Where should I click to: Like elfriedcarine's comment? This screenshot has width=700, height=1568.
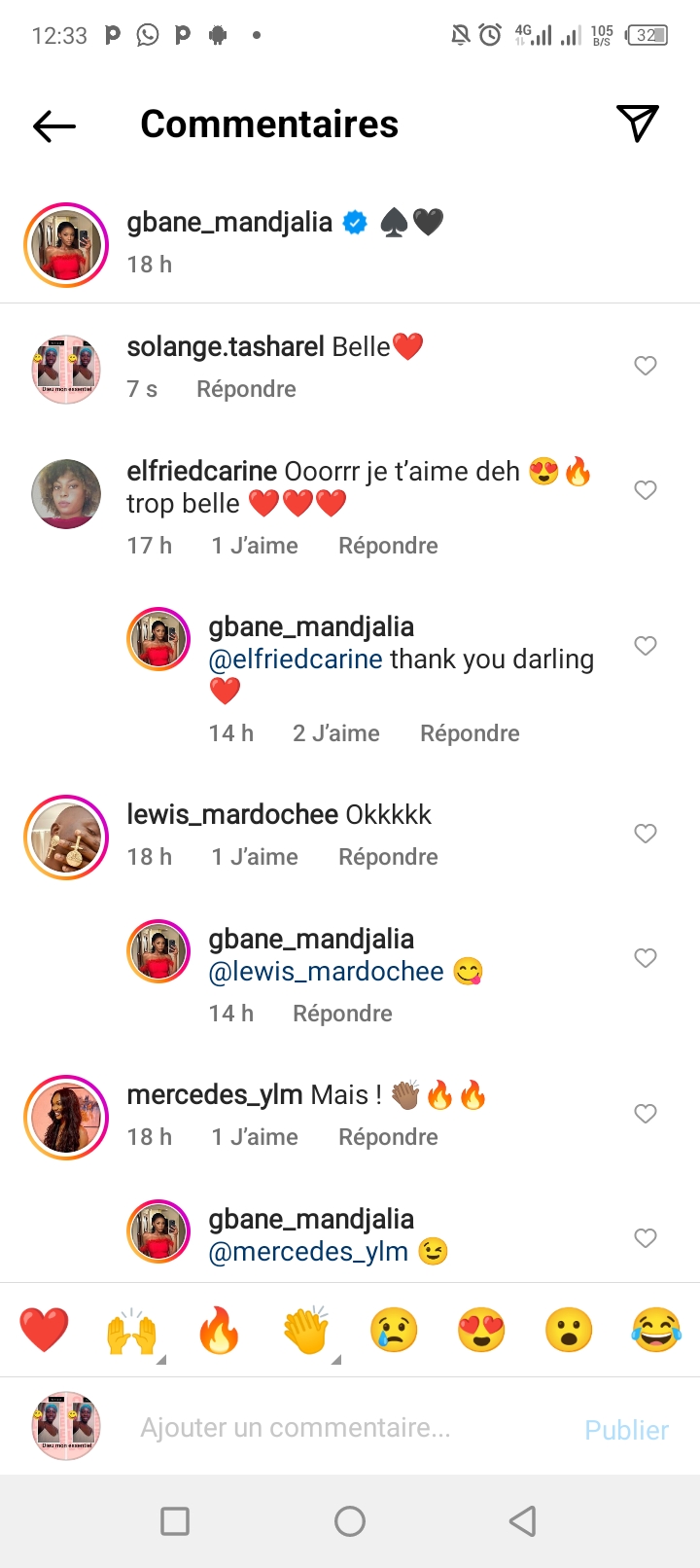click(x=646, y=490)
